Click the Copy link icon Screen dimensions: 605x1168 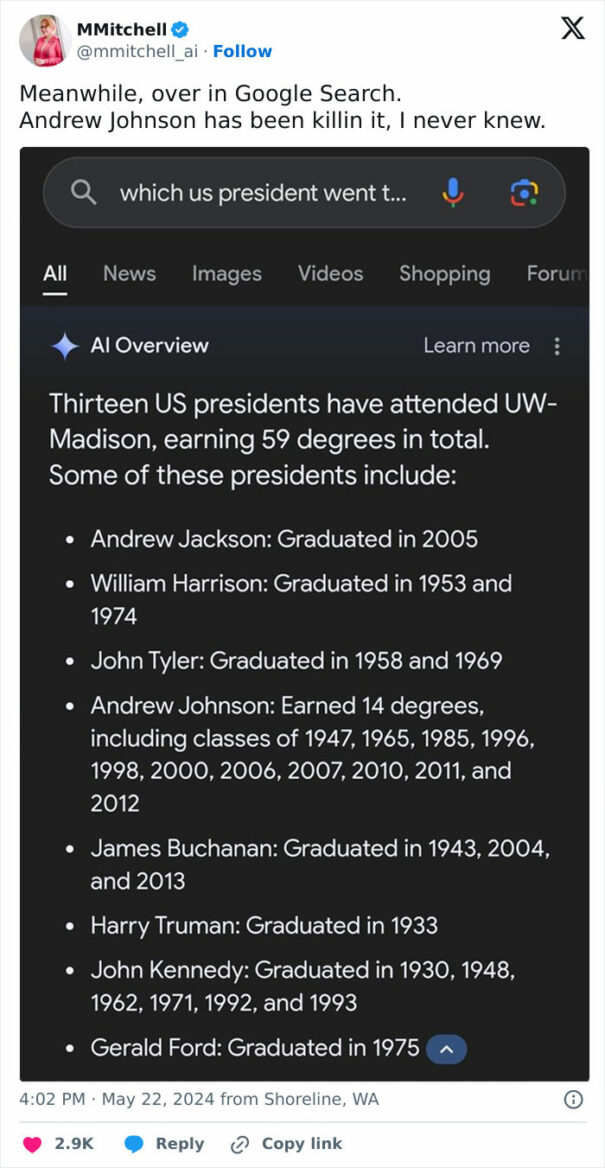240,1143
